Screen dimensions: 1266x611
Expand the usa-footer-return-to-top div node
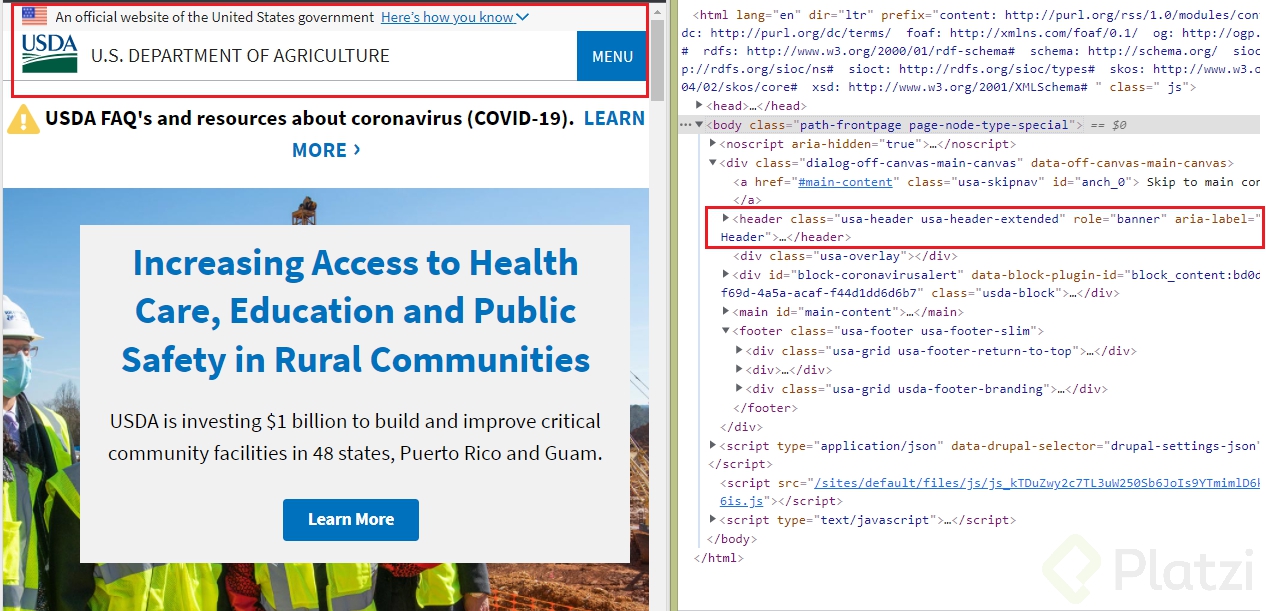(x=739, y=351)
